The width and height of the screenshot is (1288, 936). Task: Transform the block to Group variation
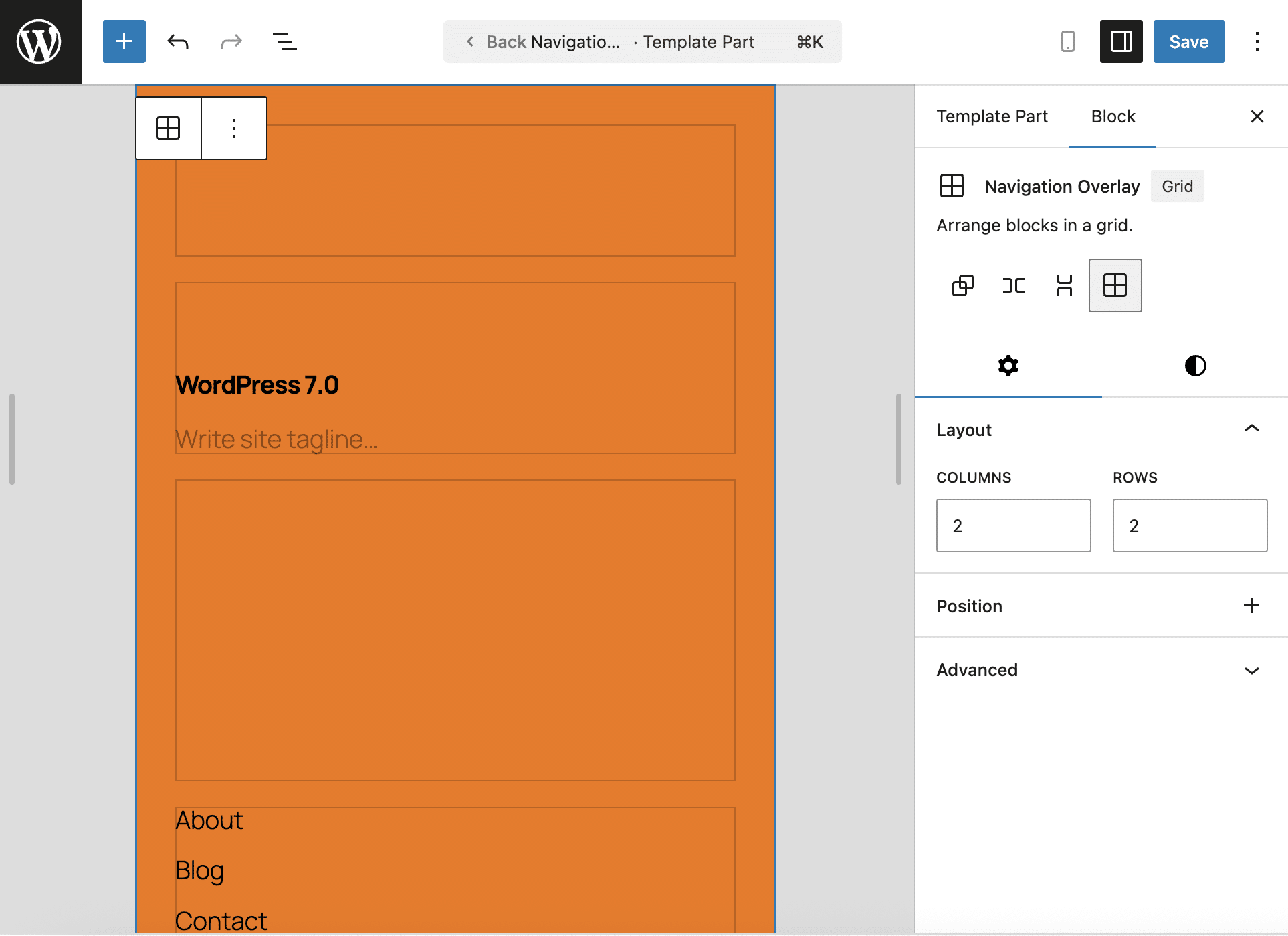[963, 285]
